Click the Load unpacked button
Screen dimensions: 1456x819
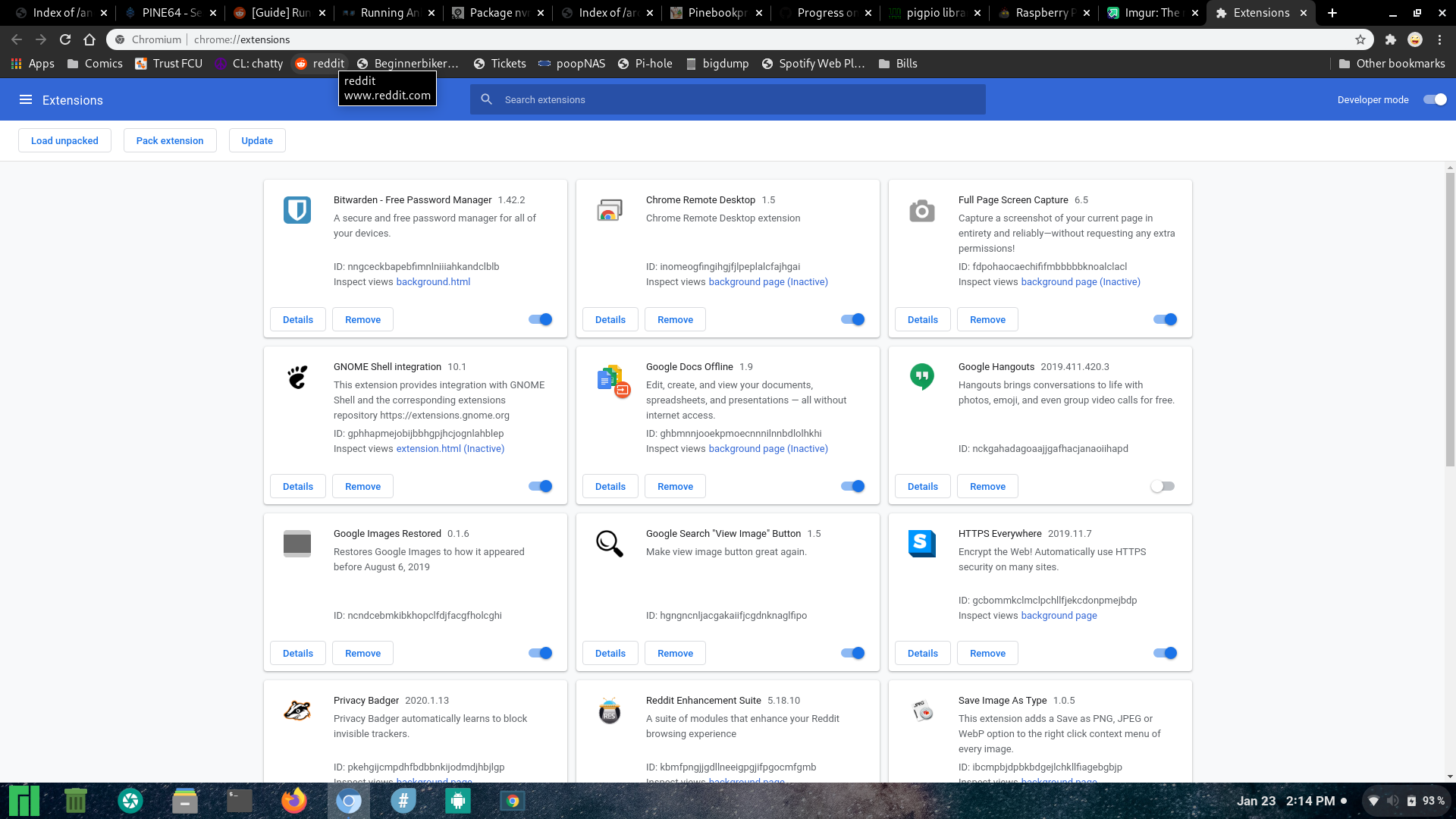(x=64, y=140)
